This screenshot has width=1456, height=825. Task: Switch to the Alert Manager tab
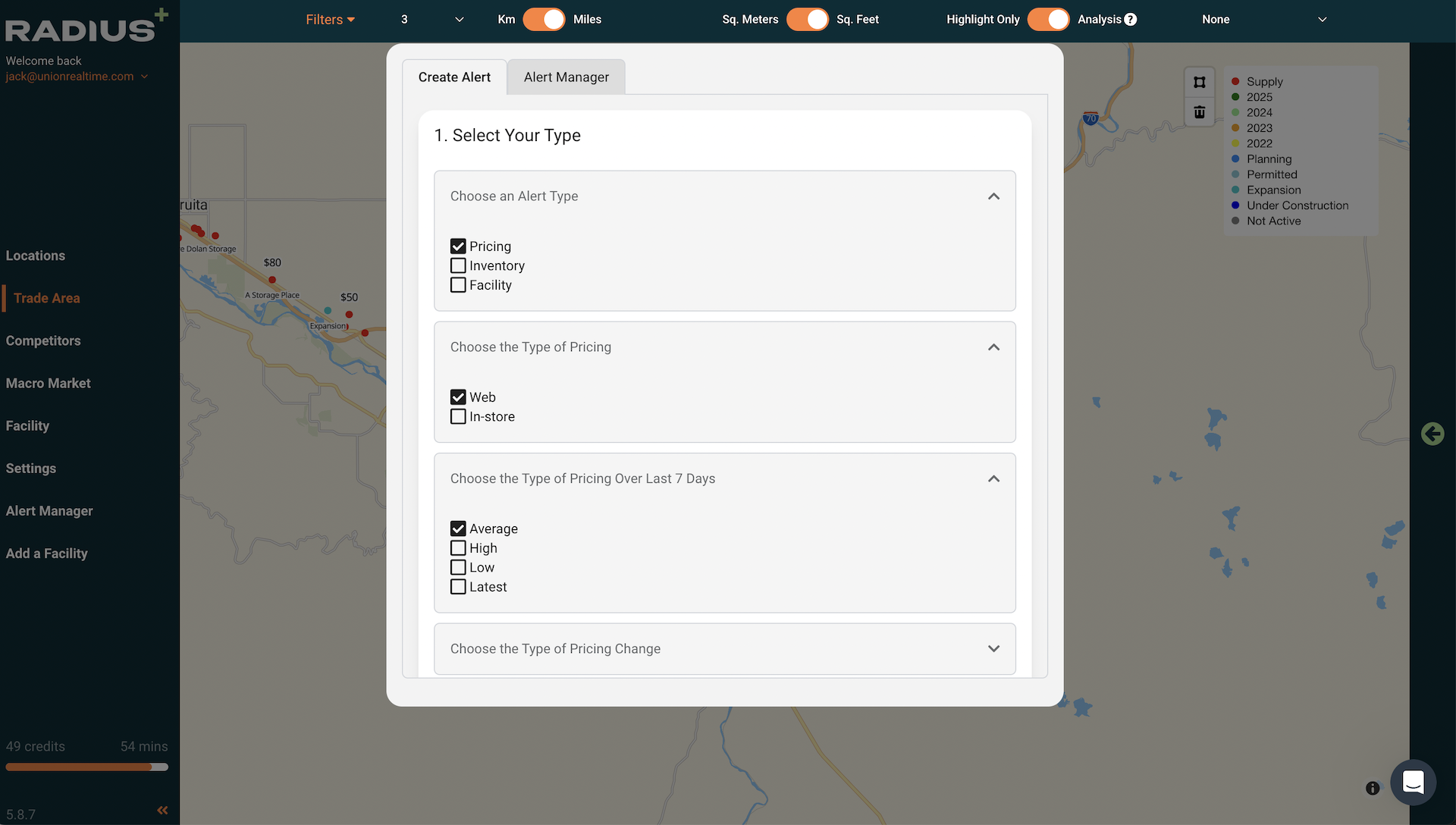[566, 76]
